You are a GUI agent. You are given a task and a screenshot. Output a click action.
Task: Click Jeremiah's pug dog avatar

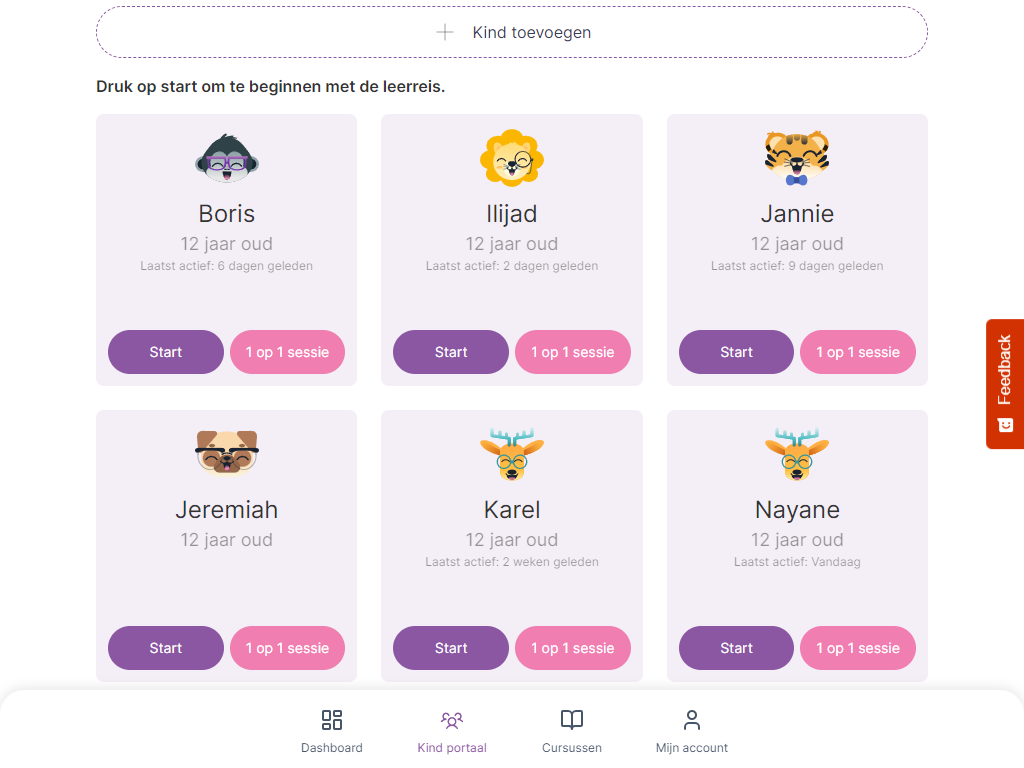227,453
